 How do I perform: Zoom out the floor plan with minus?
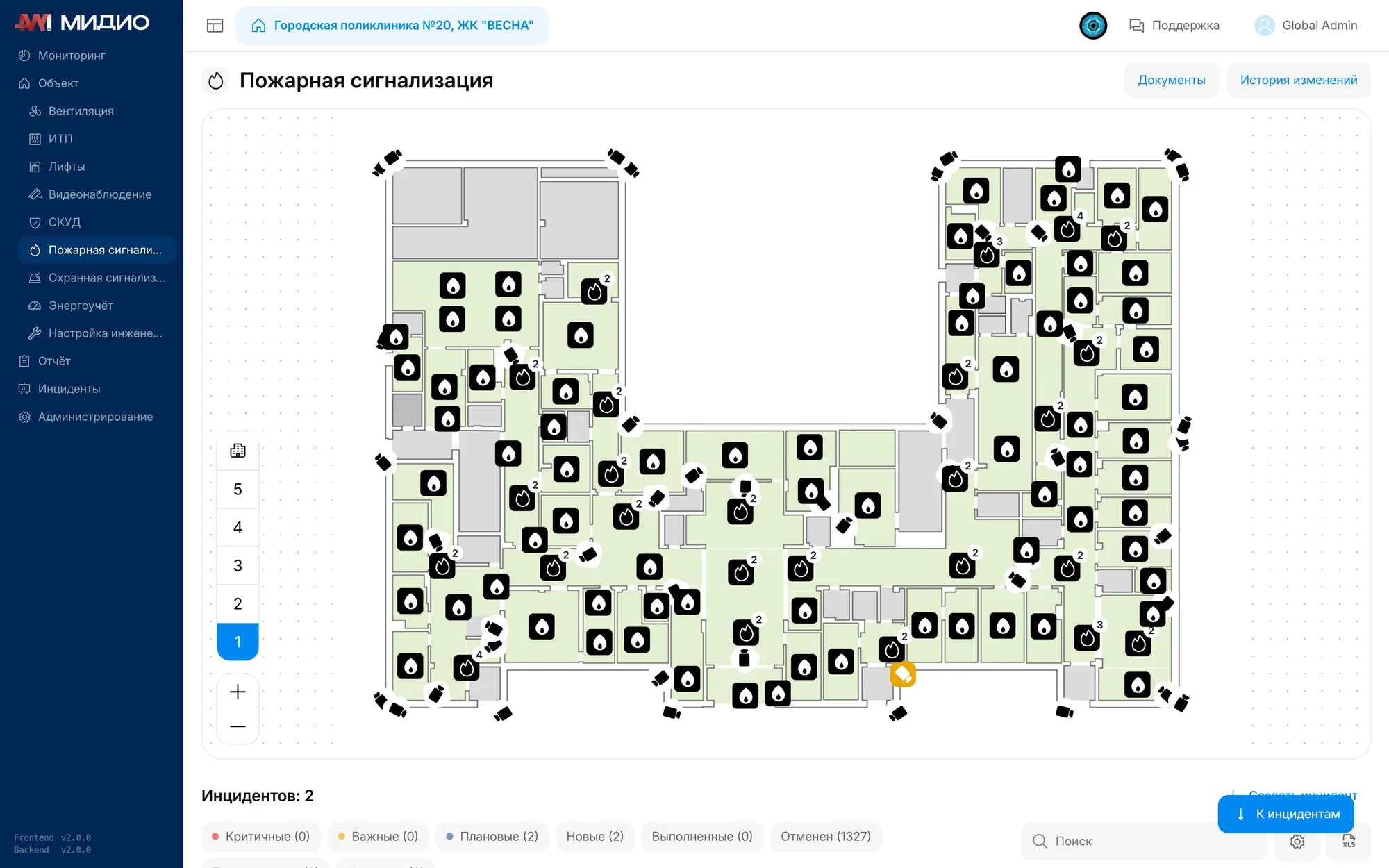tap(238, 726)
